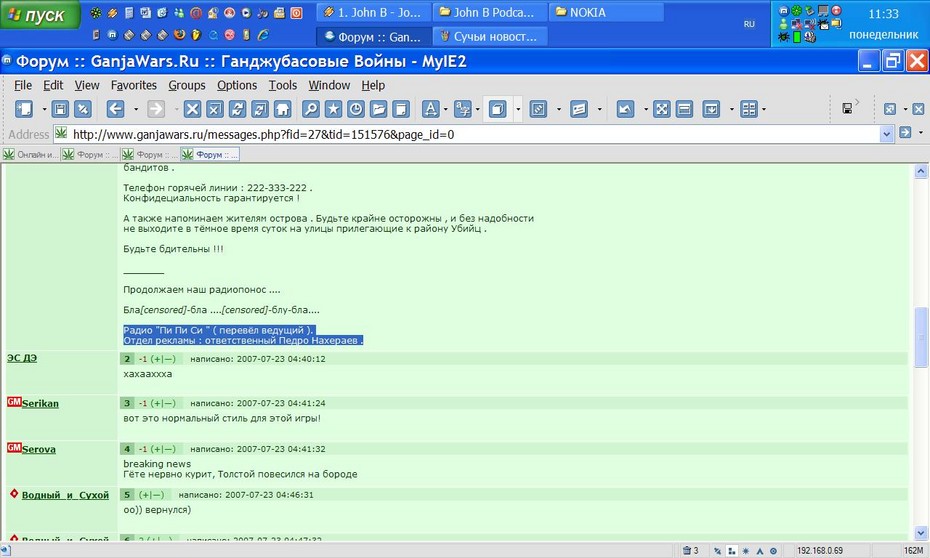Open the Groups menu
930x558 pixels.
186,85
